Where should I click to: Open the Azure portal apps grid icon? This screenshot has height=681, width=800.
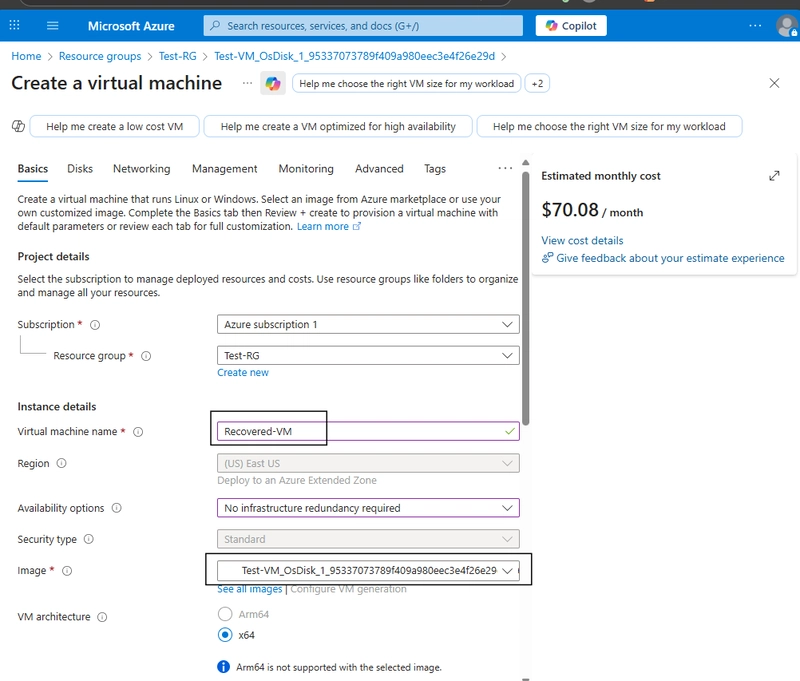14,25
